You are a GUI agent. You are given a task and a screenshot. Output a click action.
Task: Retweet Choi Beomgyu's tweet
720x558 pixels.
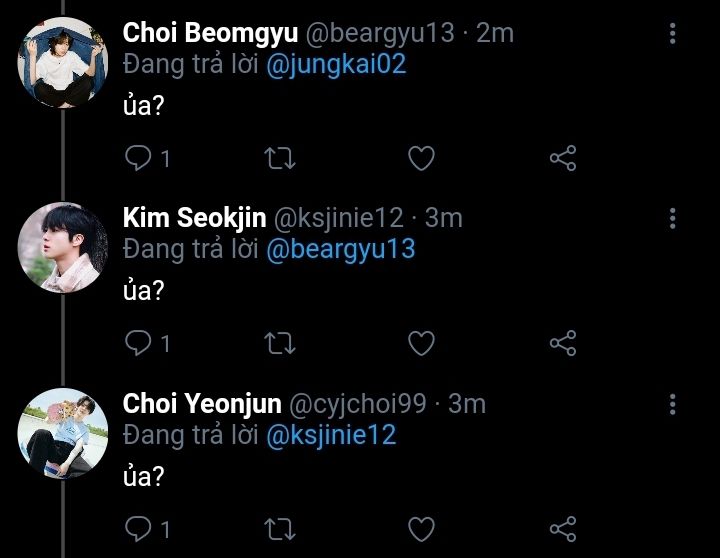click(278, 158)
